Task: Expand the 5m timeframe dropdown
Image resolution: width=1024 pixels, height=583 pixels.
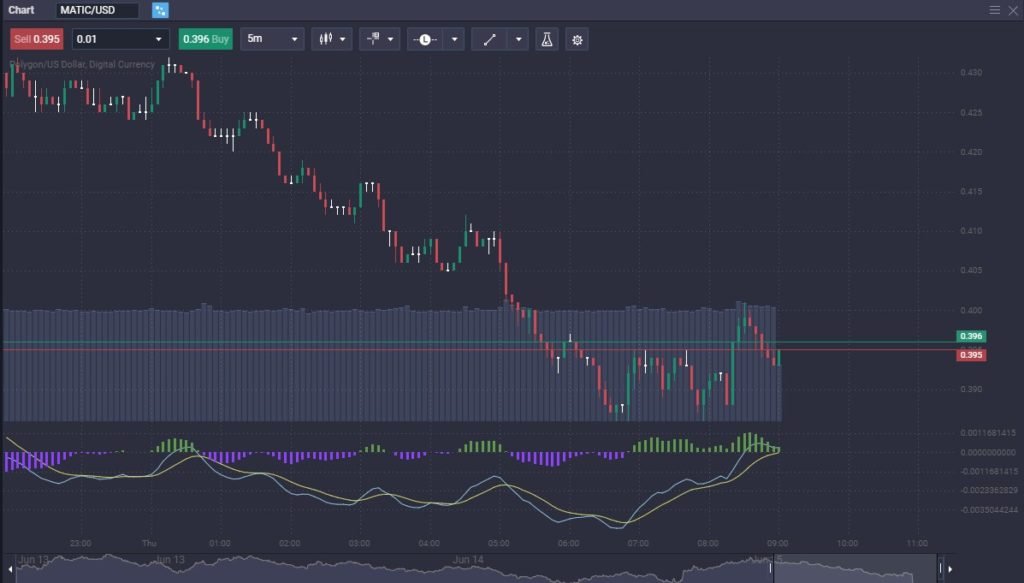Action: pos(271,39)
